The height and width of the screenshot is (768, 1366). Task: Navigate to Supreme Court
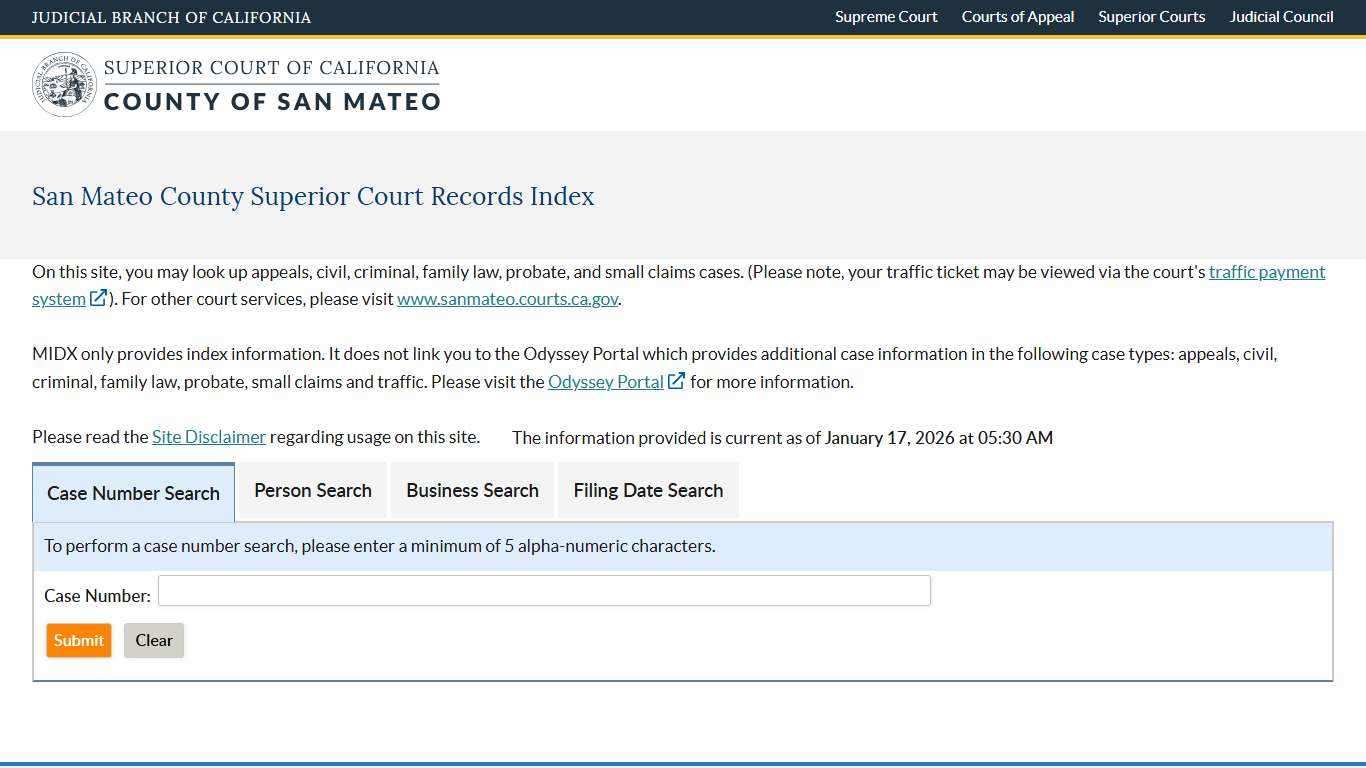(x=885, y=17)
